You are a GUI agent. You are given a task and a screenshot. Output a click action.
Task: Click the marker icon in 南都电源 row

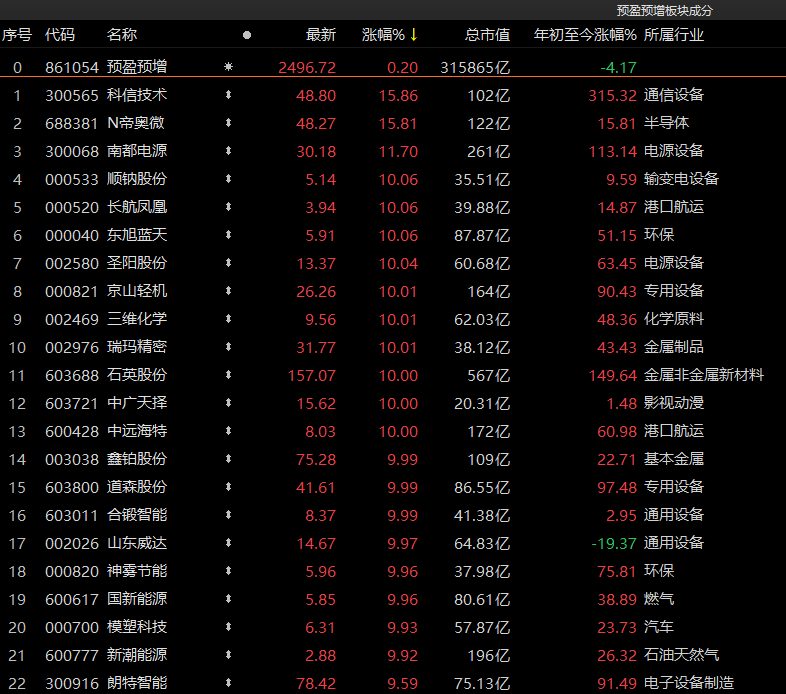click(228, 151)
